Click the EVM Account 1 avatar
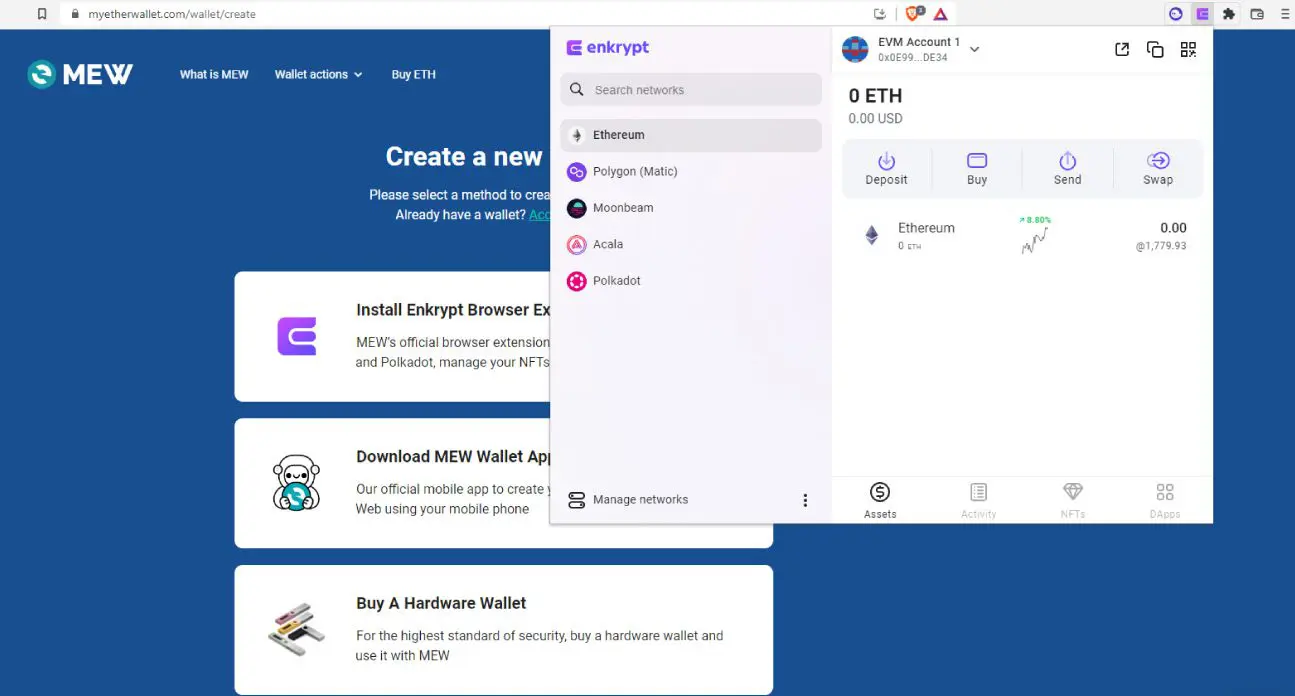Image resolution: width=1295 pixels, height=696 pixels. coord(855,49)
